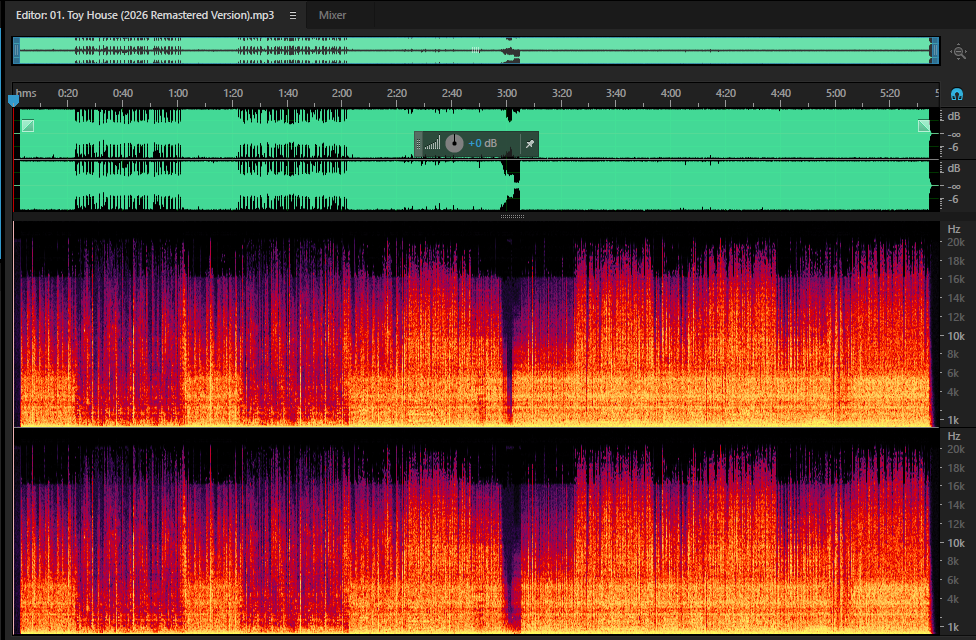
Task: Click the 2:20 mark on the timeline
Action: [x=396, y=93]
